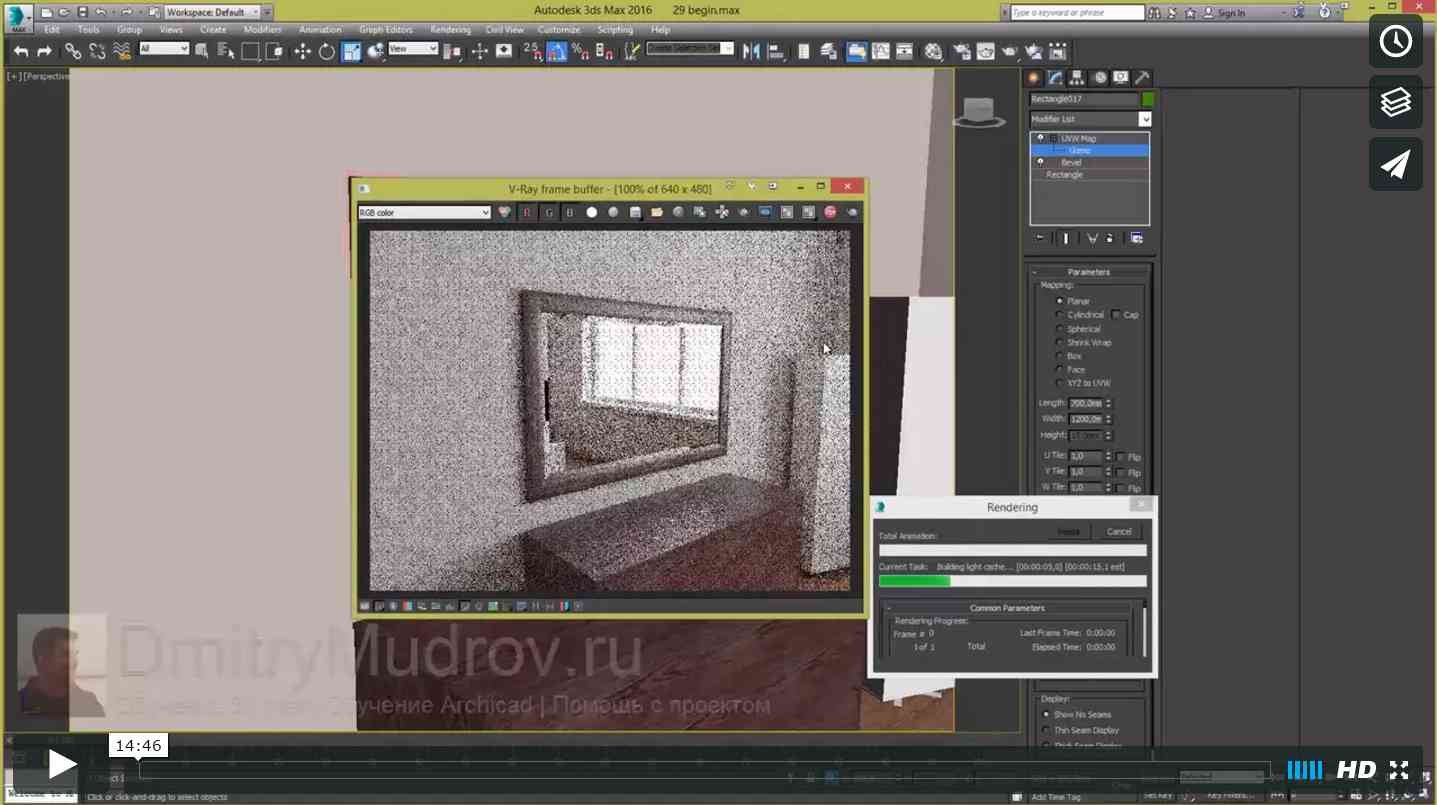Image resolution: width=1437 pixels, height=805 pixels.
Task: Click the Select and Link chain icon
Action: [73, 51]
